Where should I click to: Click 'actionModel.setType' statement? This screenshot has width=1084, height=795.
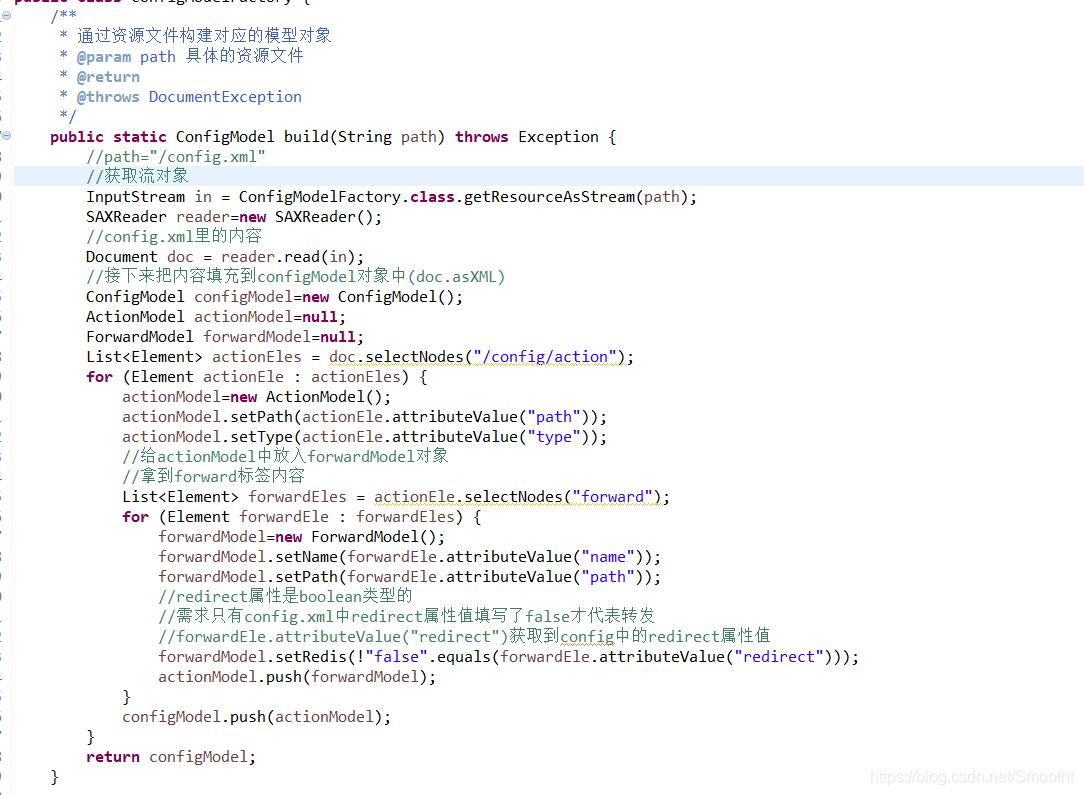coord(364,438)
